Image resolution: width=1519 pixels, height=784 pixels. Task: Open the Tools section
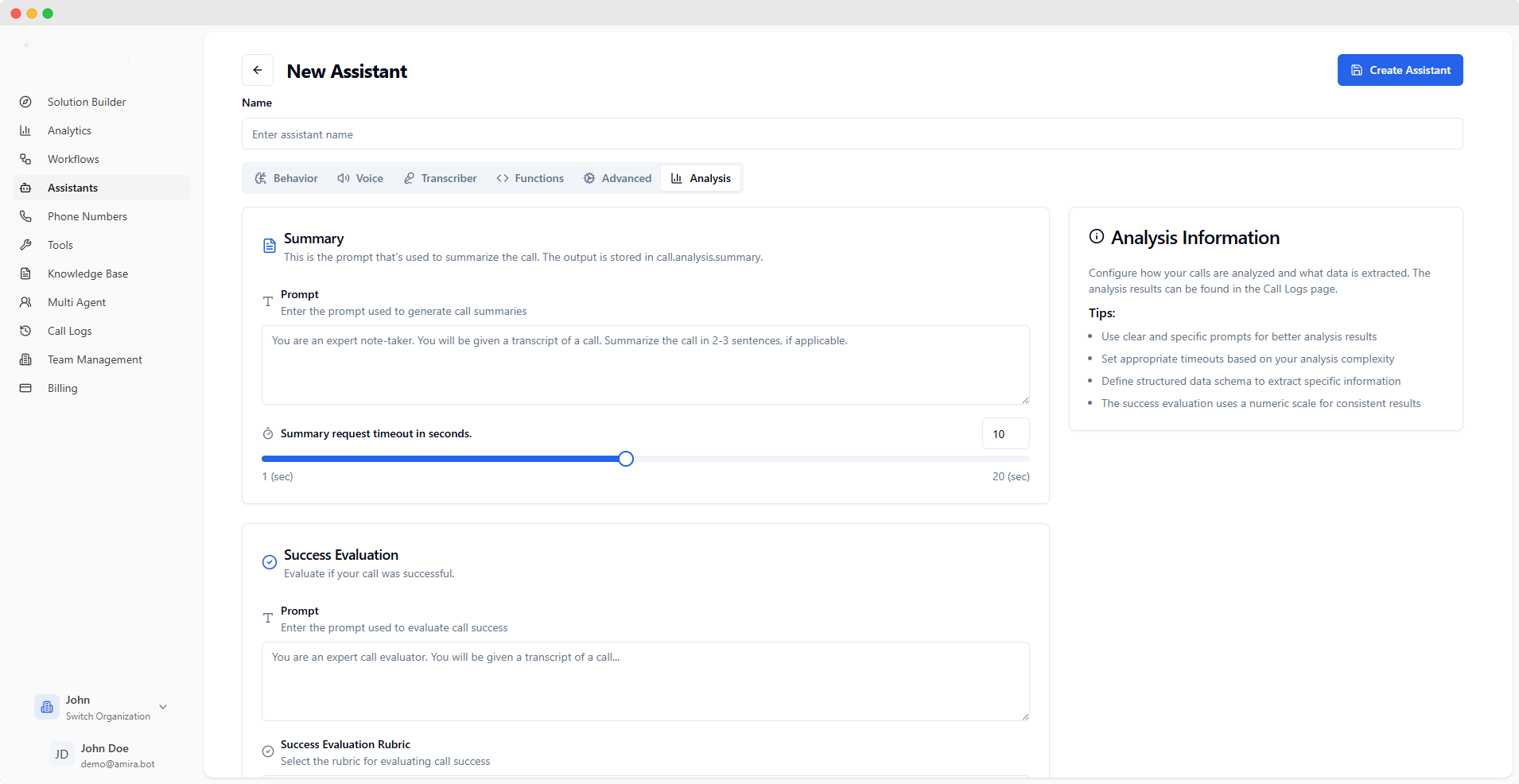(59, 245)
